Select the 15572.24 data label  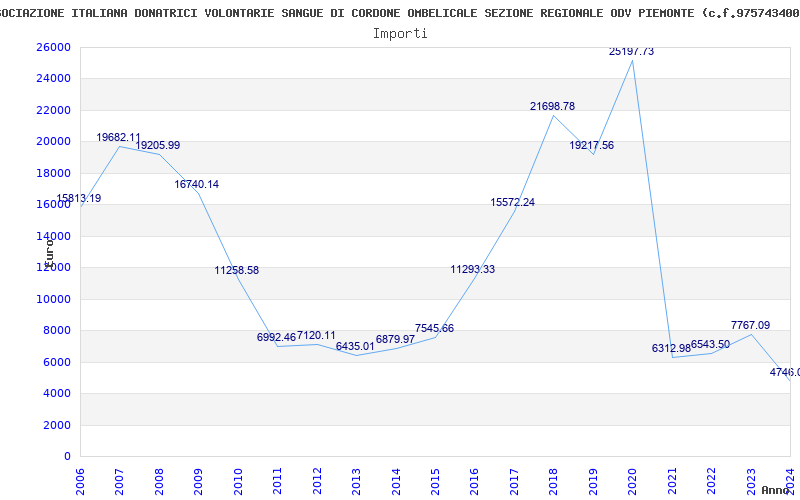512,202
